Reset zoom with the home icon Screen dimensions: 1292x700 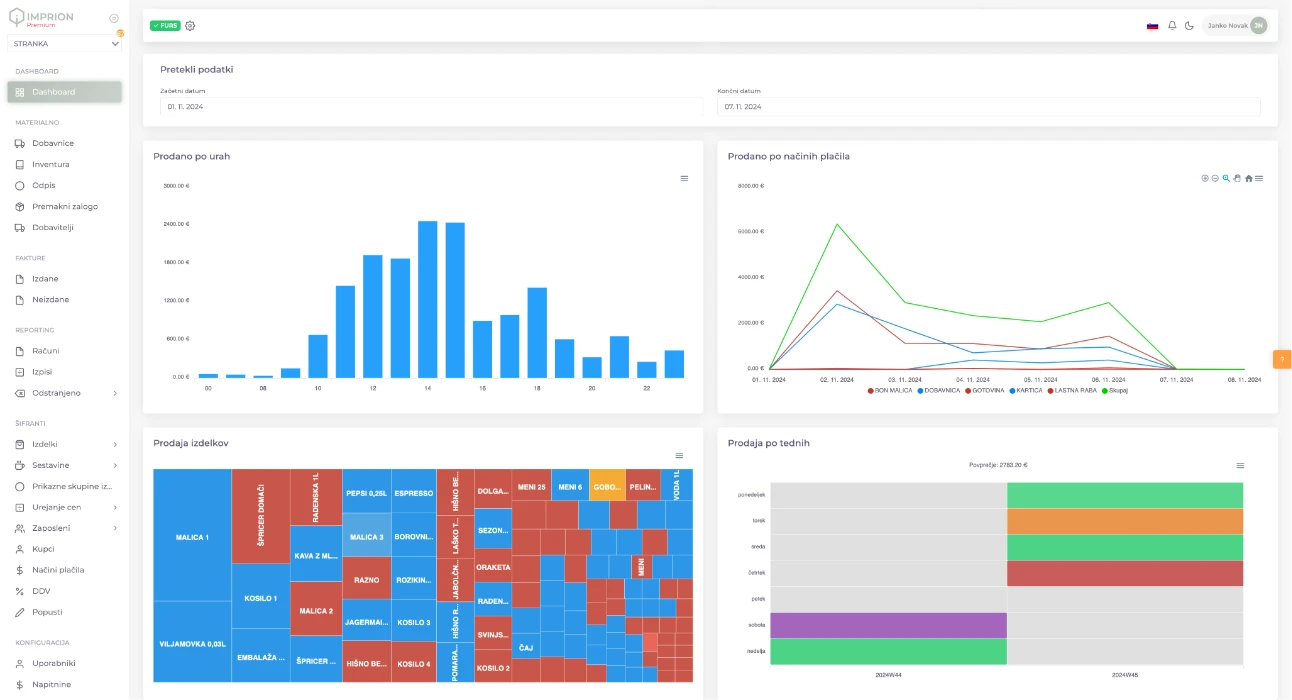[x=1248, y=178]
